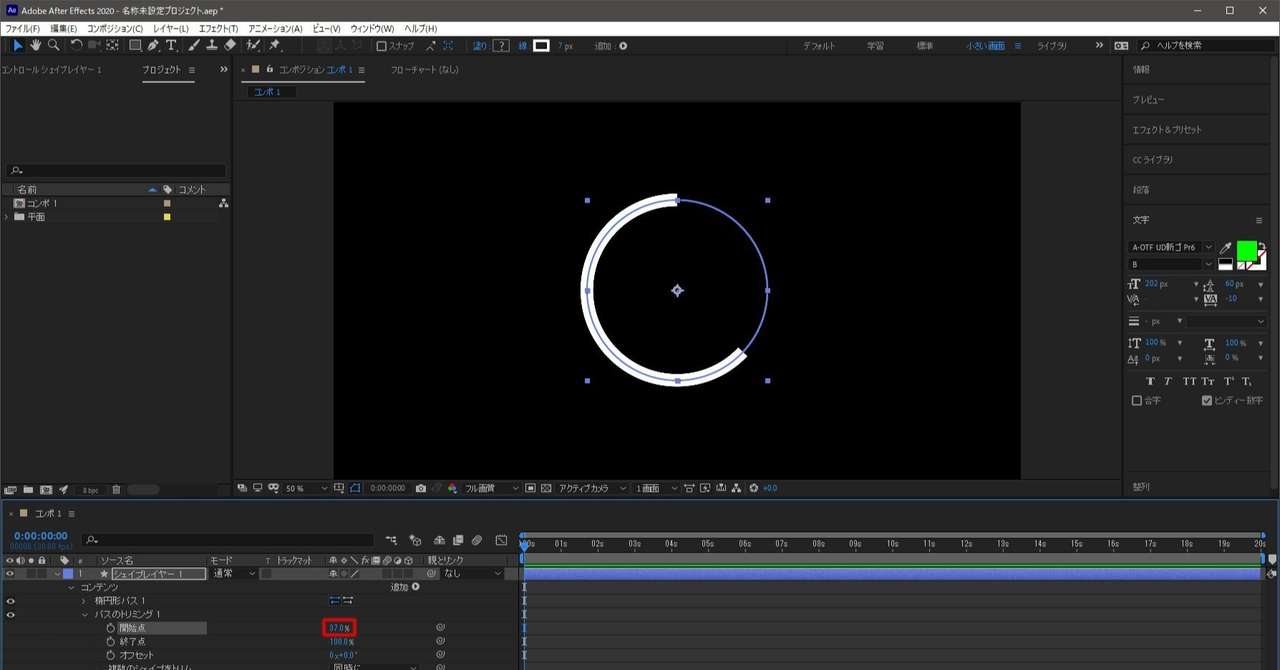The height and width of the screenshot is (670, 1280).
Task: Open the 50% magnification dropdown
Action: (x=306, y=488)
